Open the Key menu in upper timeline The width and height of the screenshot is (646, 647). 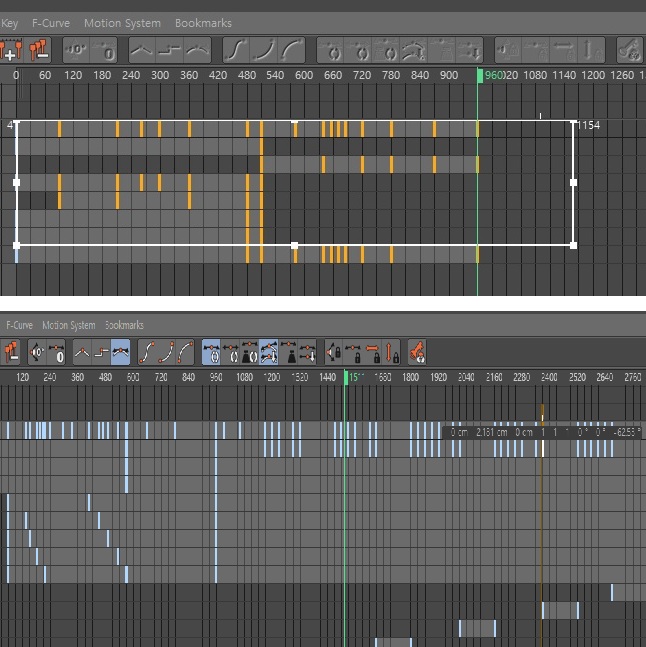tap(9, 23)
